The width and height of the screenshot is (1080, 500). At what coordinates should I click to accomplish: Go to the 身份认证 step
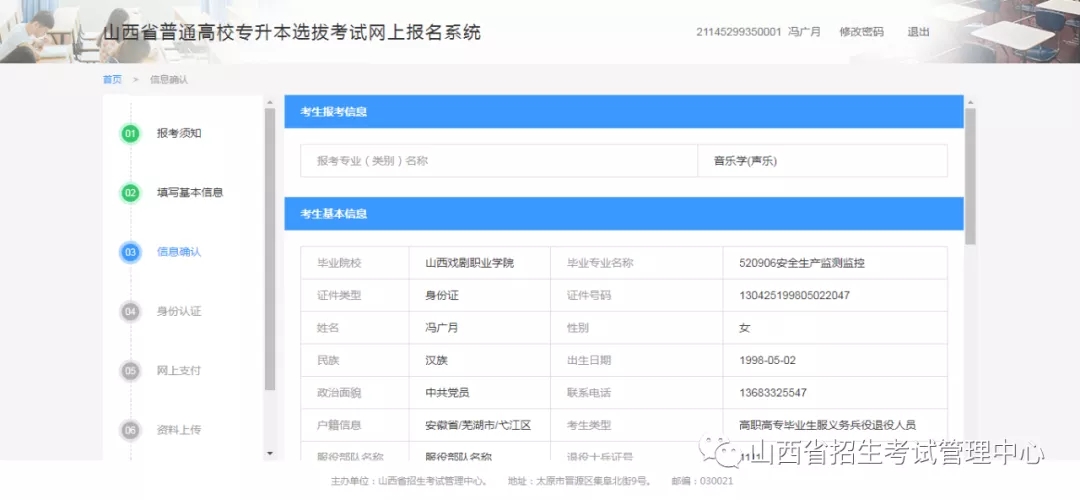coord(179,311)
